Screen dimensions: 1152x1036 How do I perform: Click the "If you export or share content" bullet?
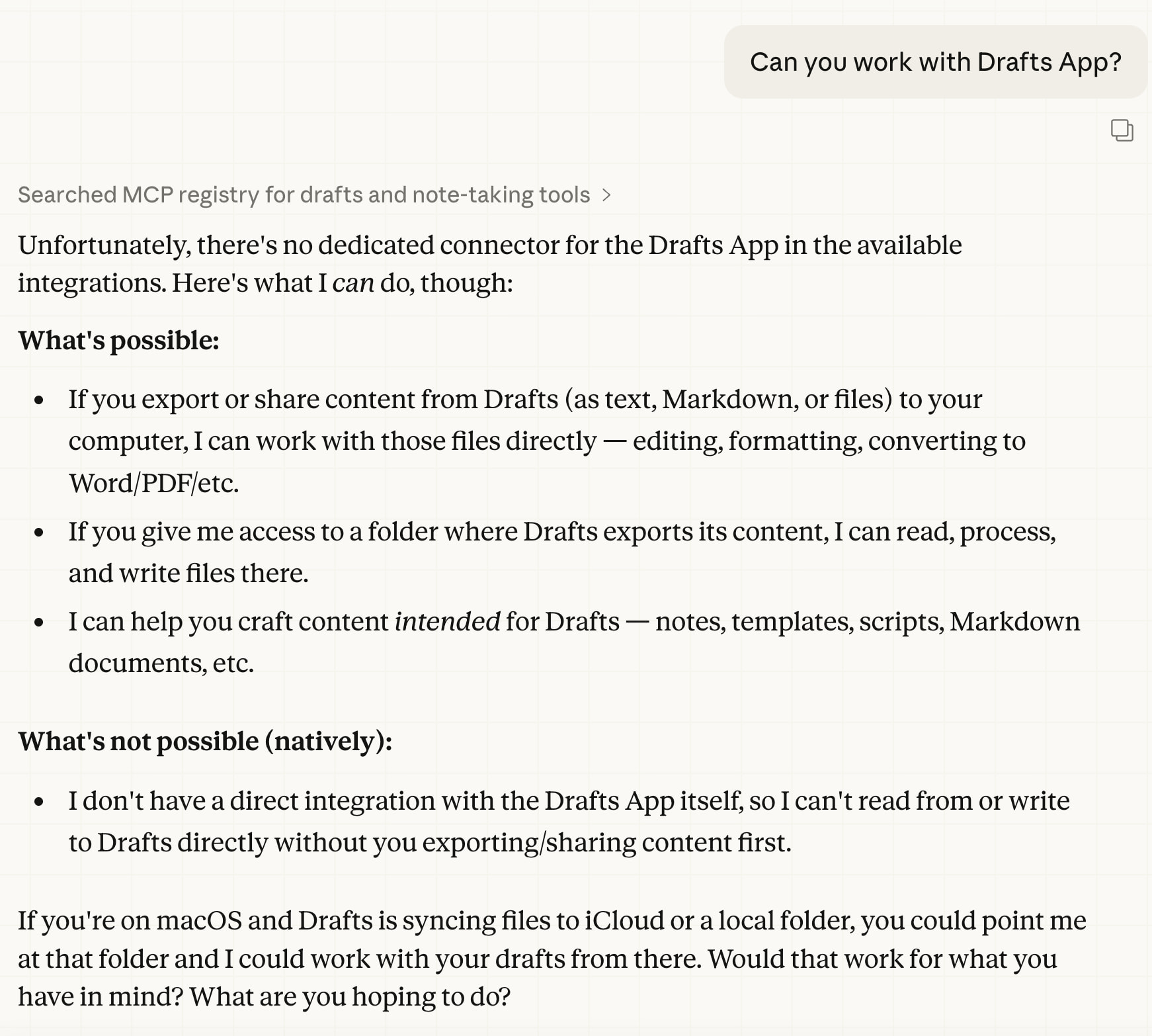[x=525, y=400]
